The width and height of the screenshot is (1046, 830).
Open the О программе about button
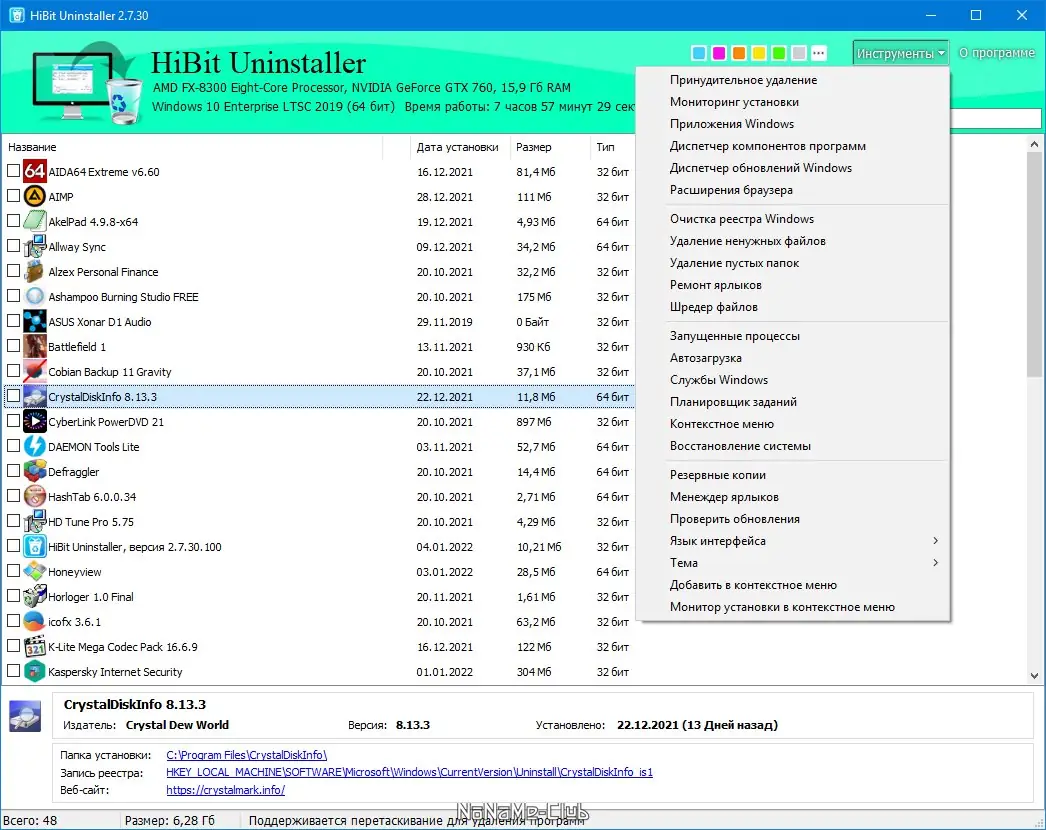point(997,53)
